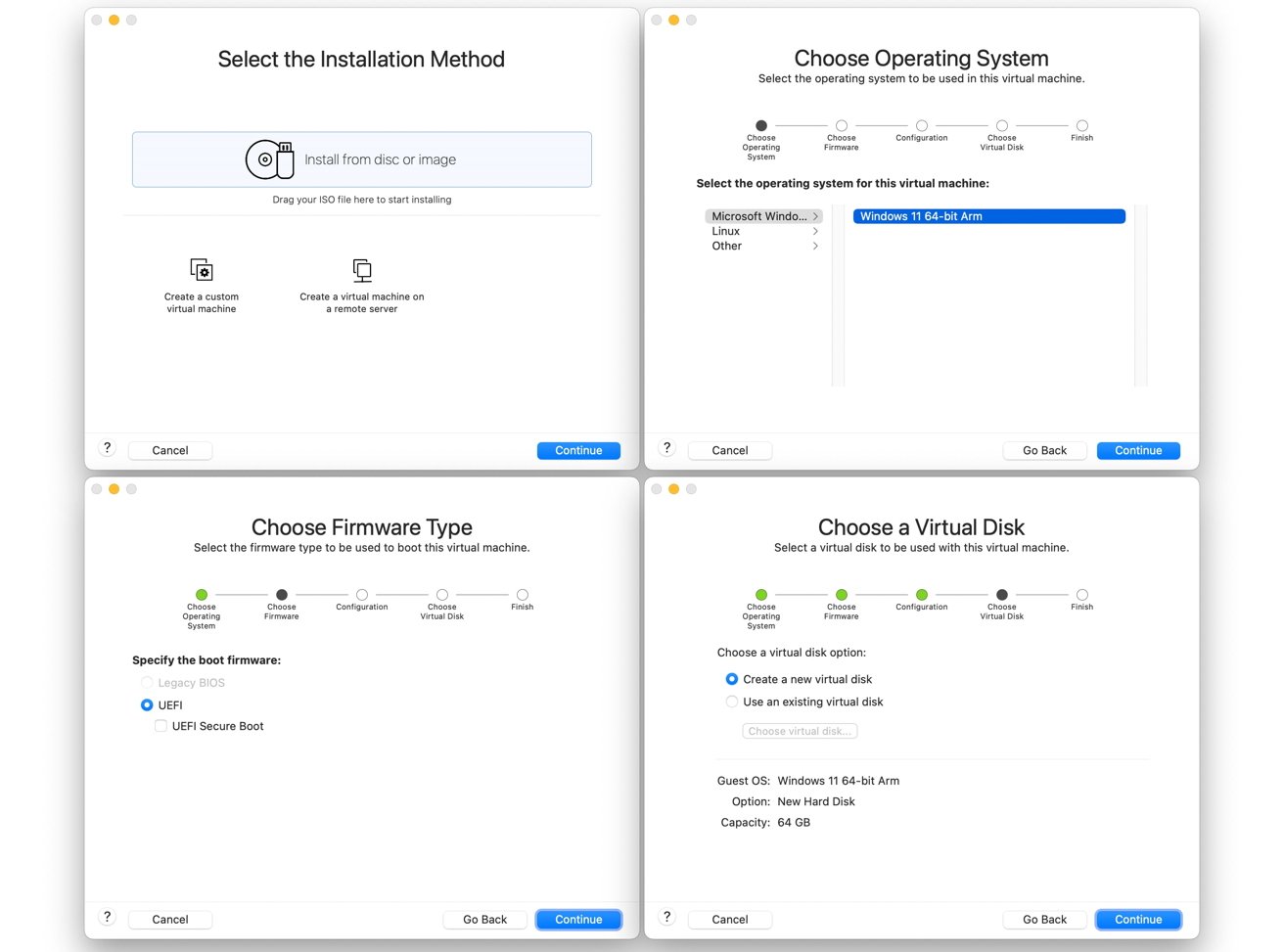Viewport: 1284px width, 952px height.
Task: Enable the UEFI Secure Boot checkbox
Action: (x=160, y=726)
